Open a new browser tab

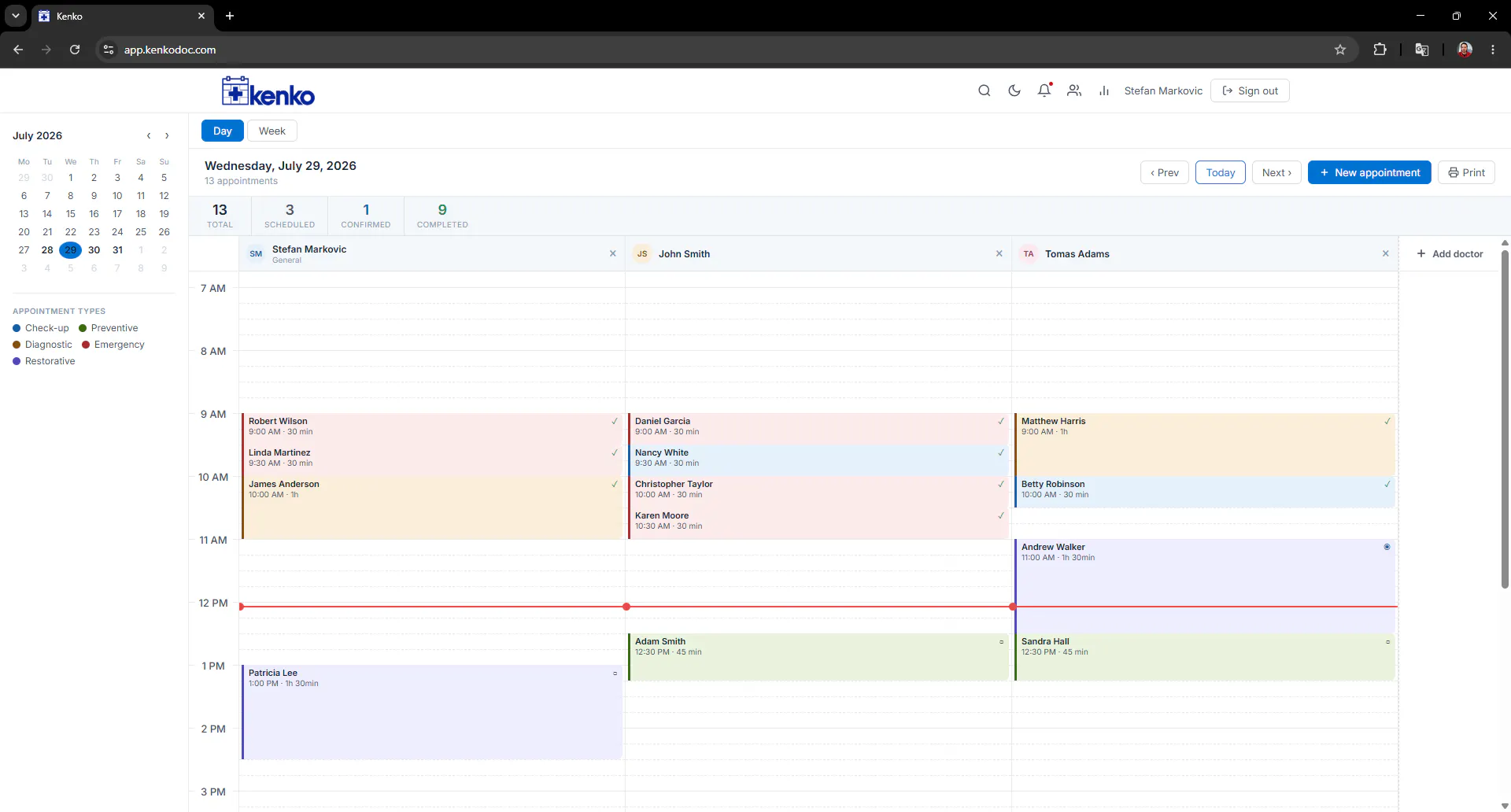coord(230,16)
